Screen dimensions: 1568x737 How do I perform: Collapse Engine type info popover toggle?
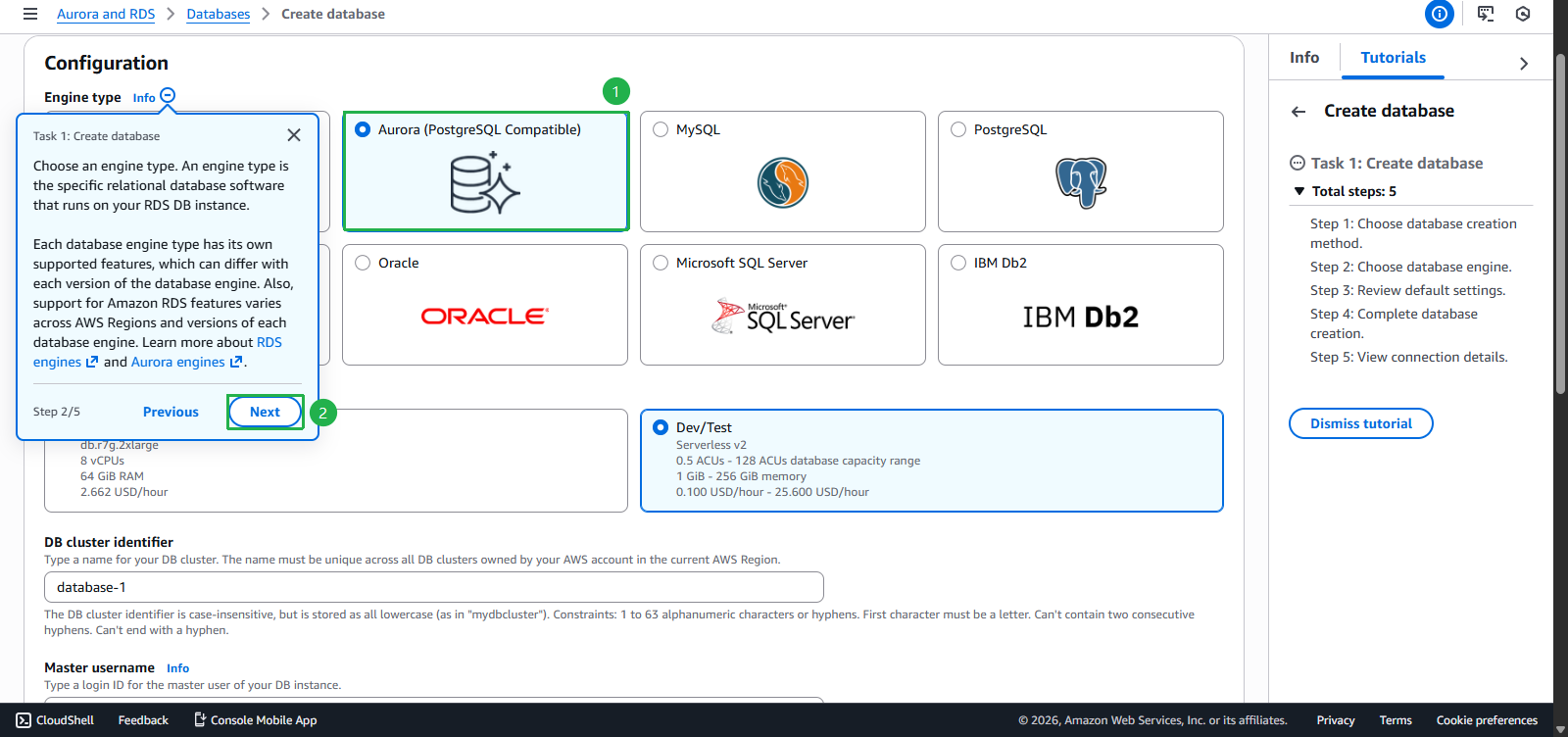(168, 96)
